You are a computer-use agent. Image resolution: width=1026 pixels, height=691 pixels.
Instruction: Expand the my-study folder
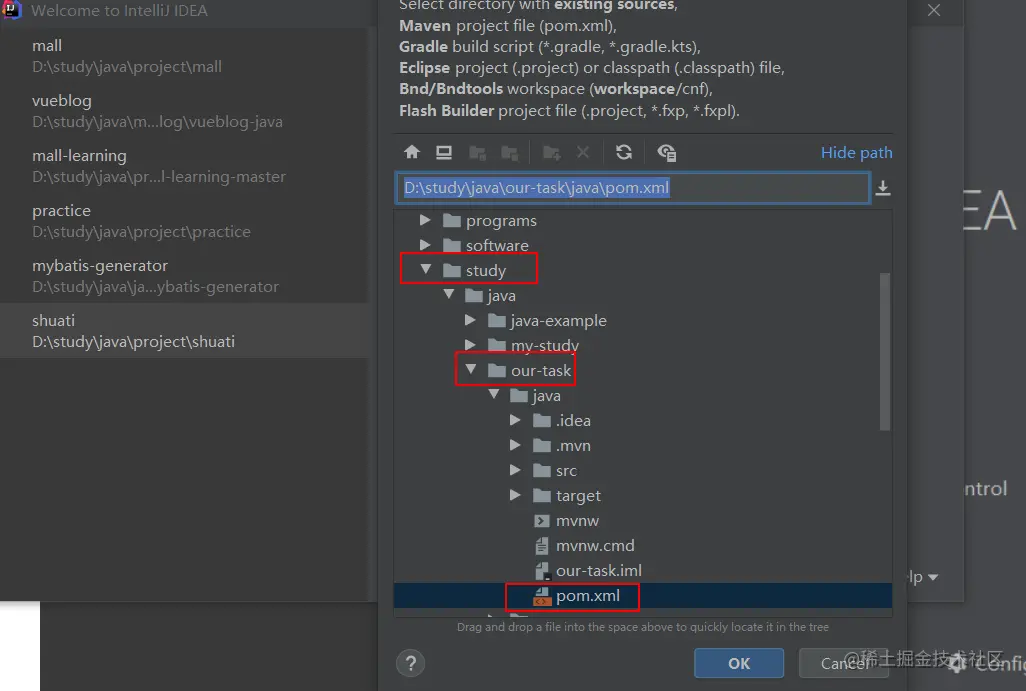pos(470,345)
